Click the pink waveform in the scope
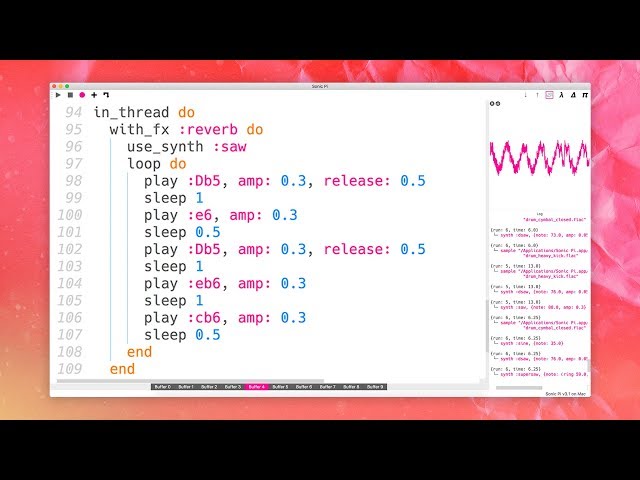Screen dimensions: 640x480 [539, 158]
